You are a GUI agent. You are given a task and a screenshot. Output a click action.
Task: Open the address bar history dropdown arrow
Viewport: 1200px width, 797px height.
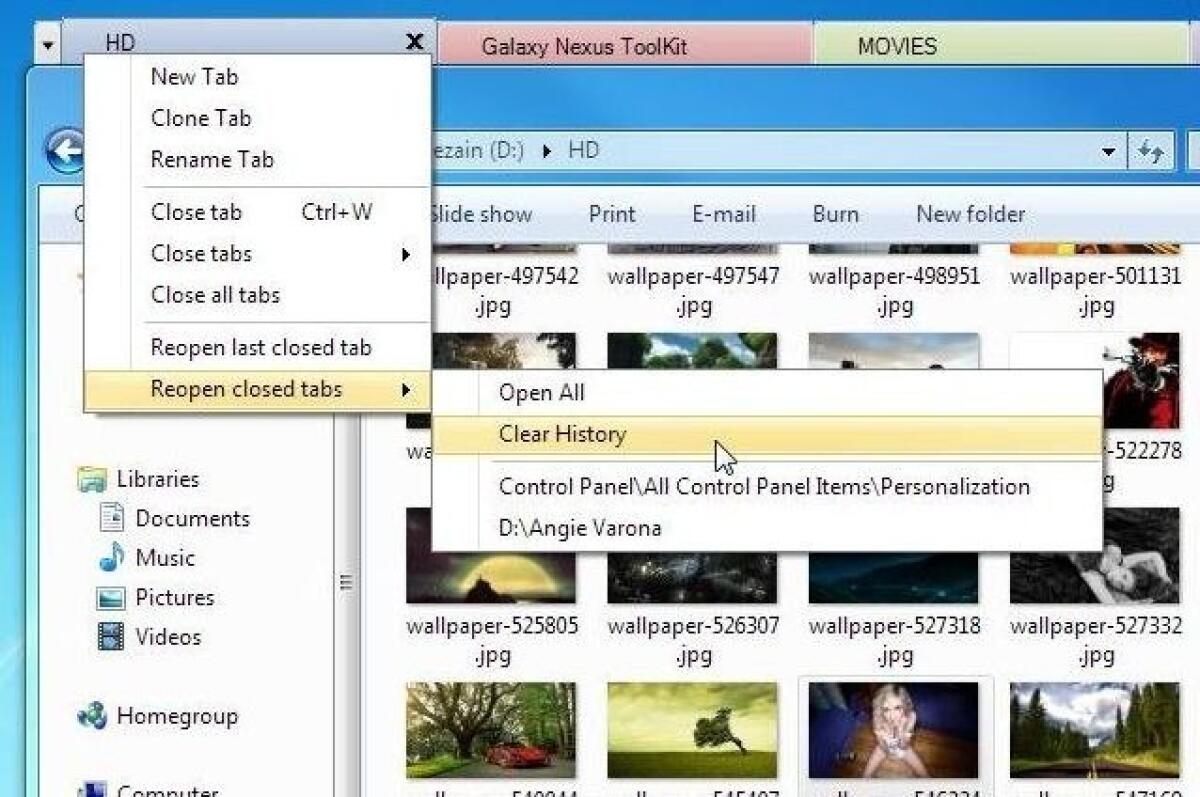(x=1108, y=150)
